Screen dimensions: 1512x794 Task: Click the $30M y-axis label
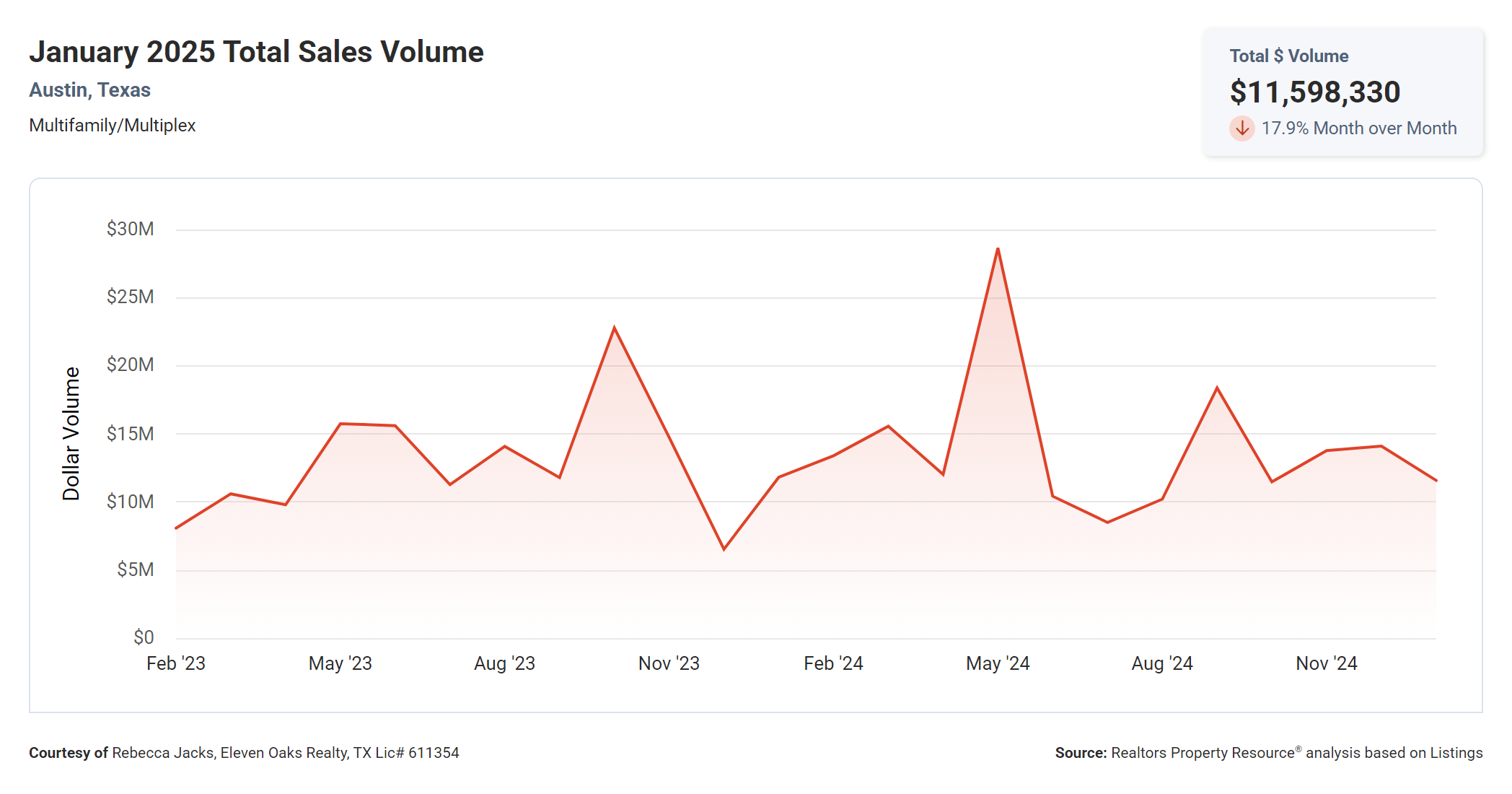pyautogui.click(x=130, y=229)
